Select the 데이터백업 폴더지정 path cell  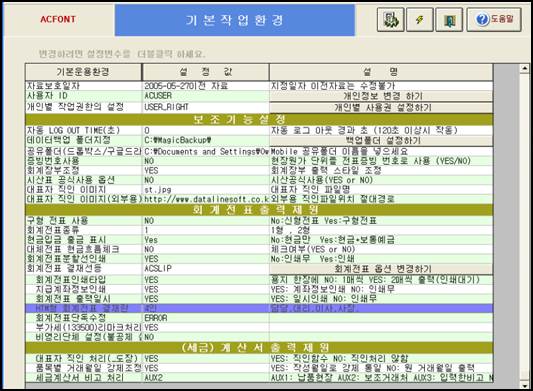(x=205, y=140)
